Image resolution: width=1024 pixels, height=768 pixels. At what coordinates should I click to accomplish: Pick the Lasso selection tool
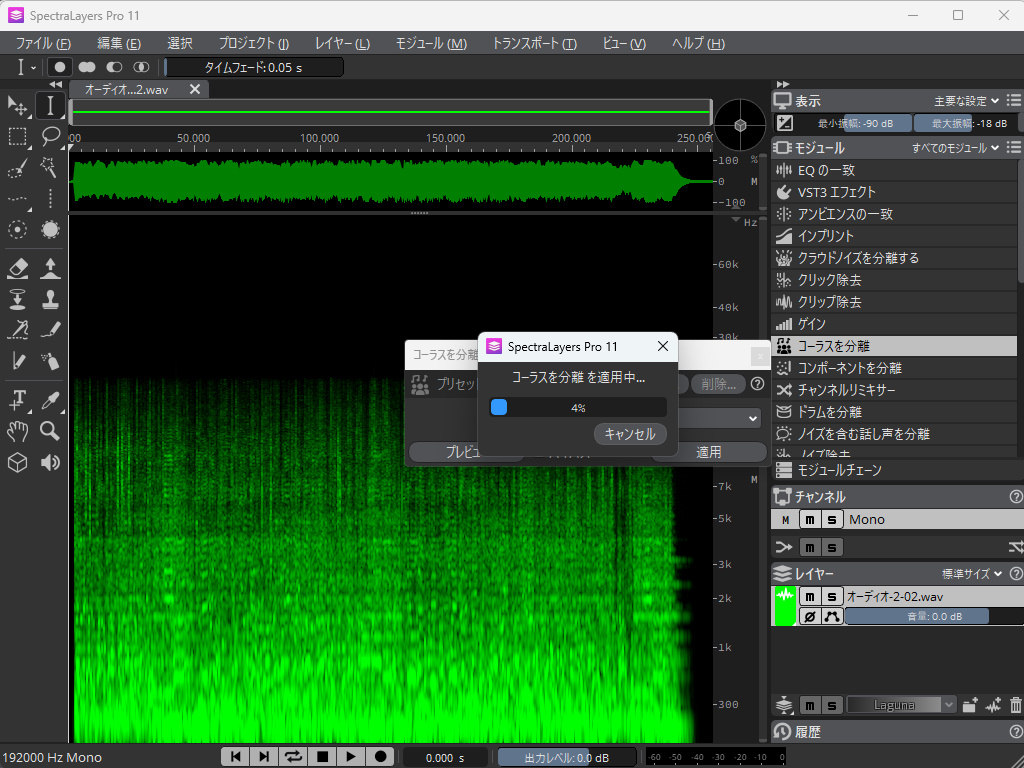coord(50,136)
